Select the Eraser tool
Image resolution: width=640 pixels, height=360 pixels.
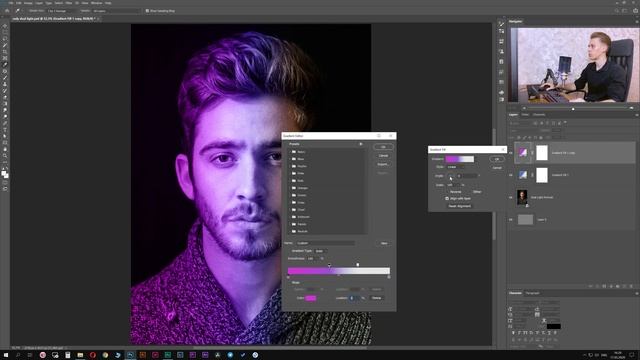click(5, 98)
